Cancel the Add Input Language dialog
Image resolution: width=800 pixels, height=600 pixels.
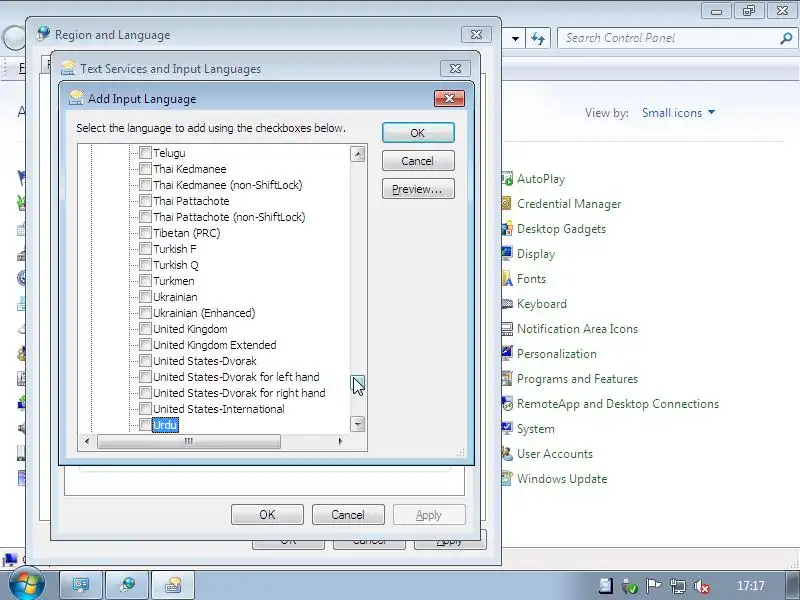point(418,161)
